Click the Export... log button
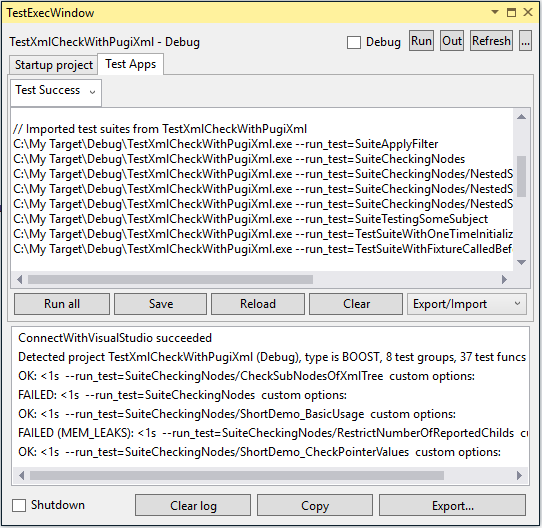Screen dimensions: 542x528 point(452,505)
